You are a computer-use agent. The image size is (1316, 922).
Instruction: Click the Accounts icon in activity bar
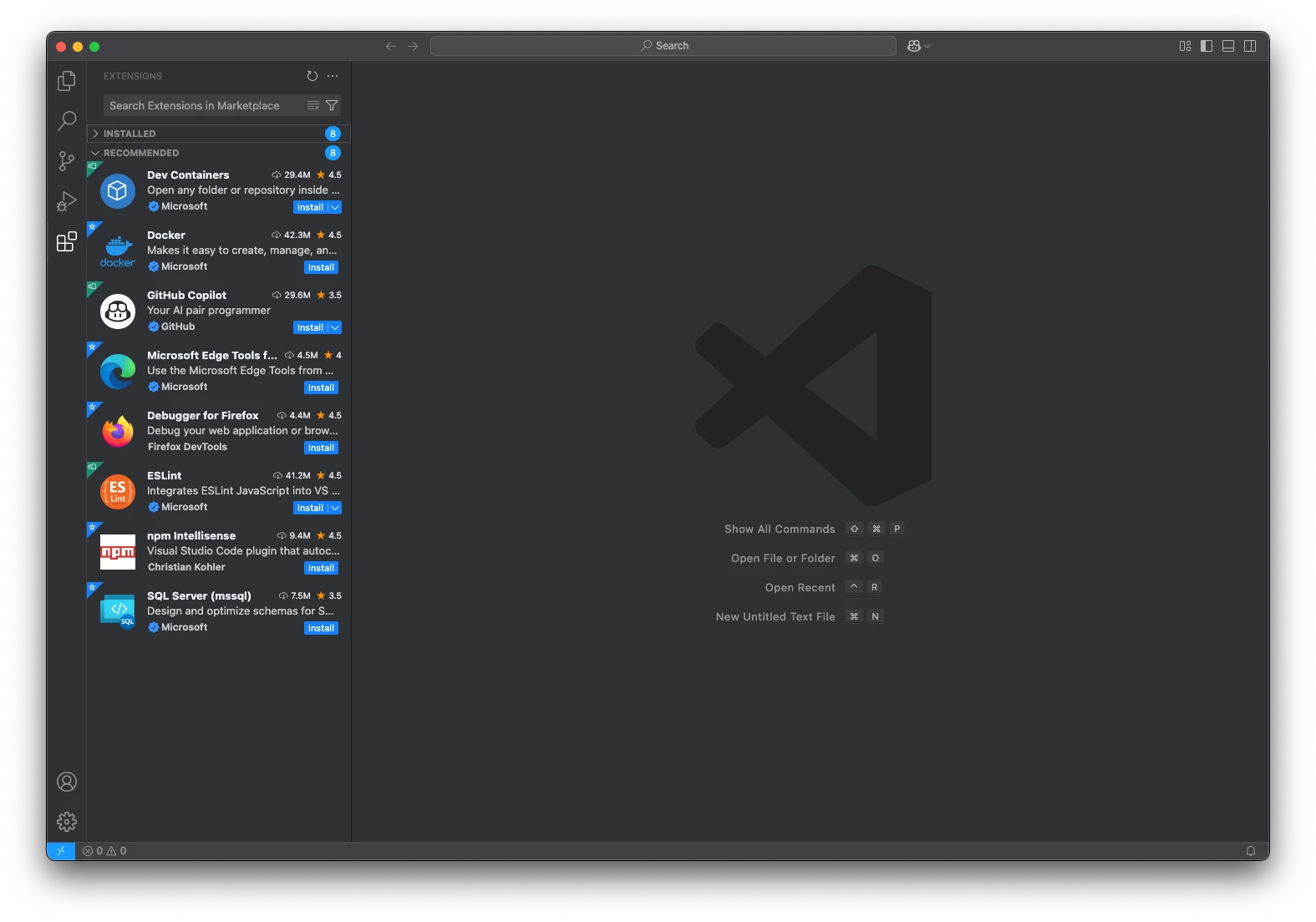pyautogui.click(x=67, y=782)
